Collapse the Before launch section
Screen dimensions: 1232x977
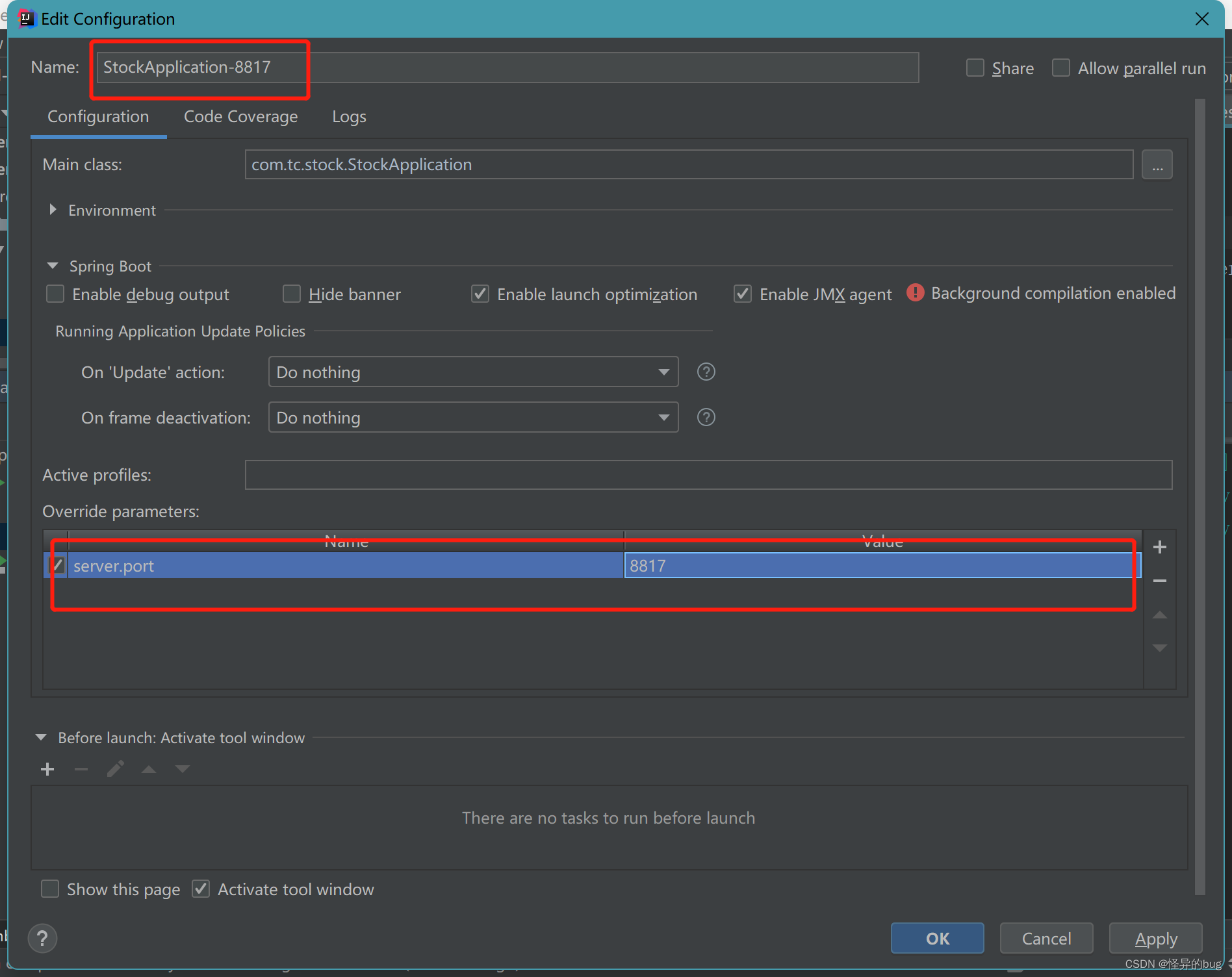tap(41, 737)
